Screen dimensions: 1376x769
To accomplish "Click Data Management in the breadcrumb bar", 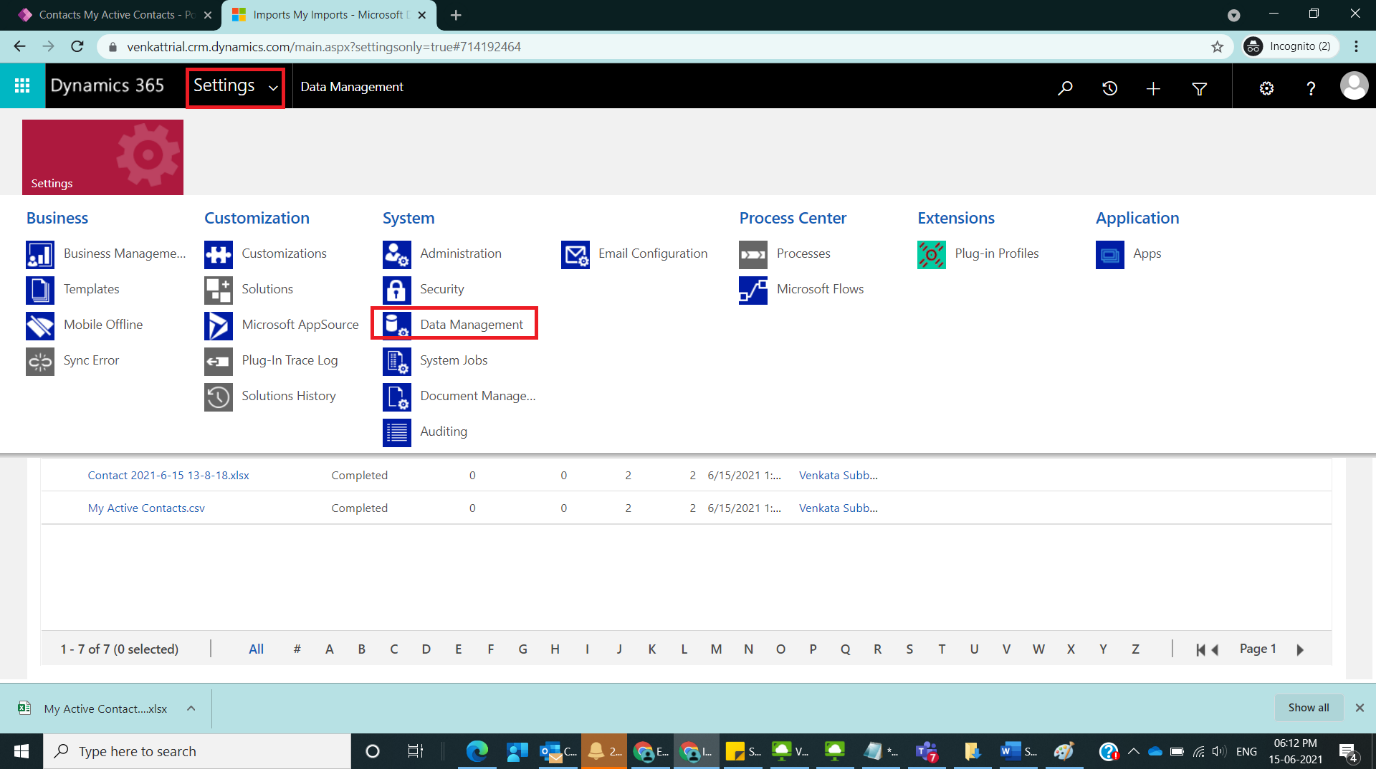I will pos(351,87).
